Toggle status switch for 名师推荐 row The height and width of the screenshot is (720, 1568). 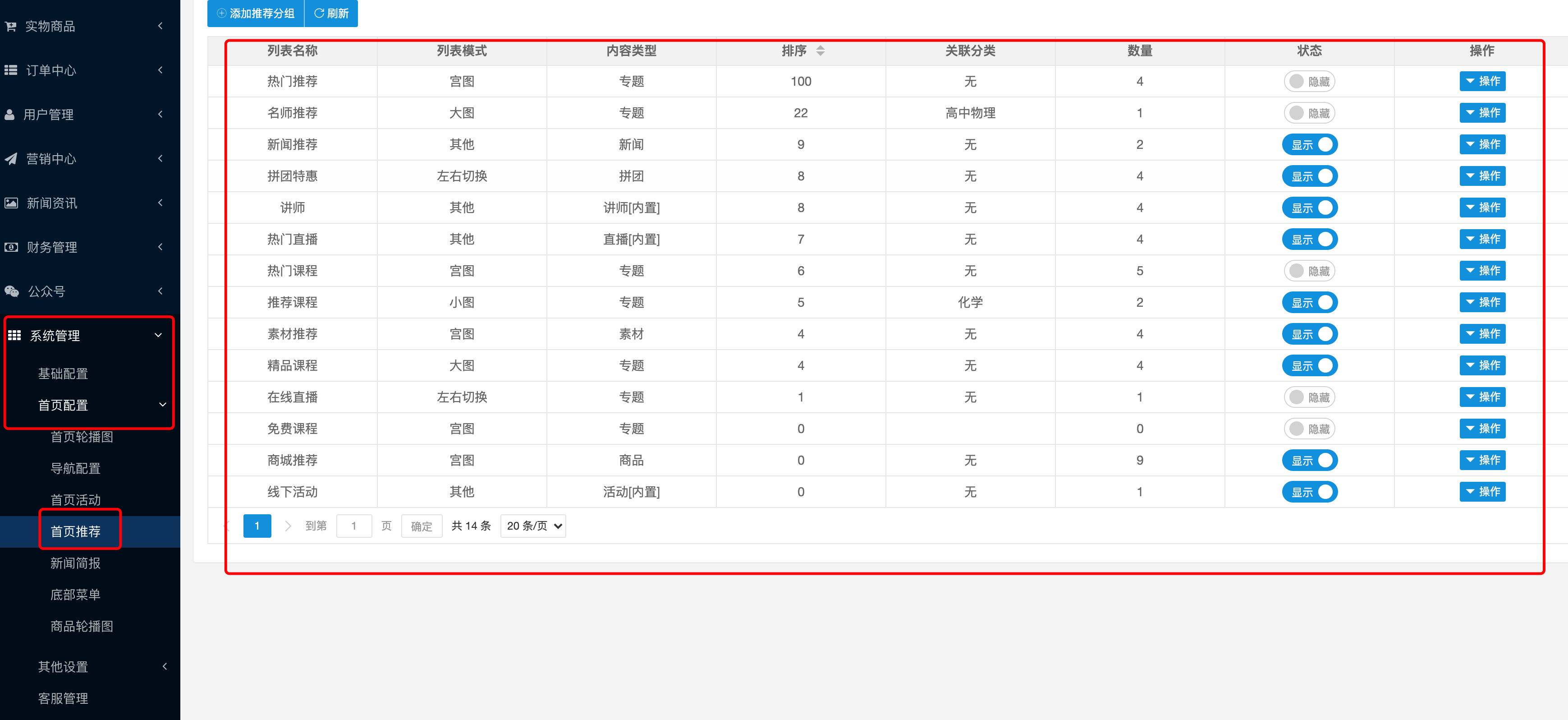pos(1309,113)
